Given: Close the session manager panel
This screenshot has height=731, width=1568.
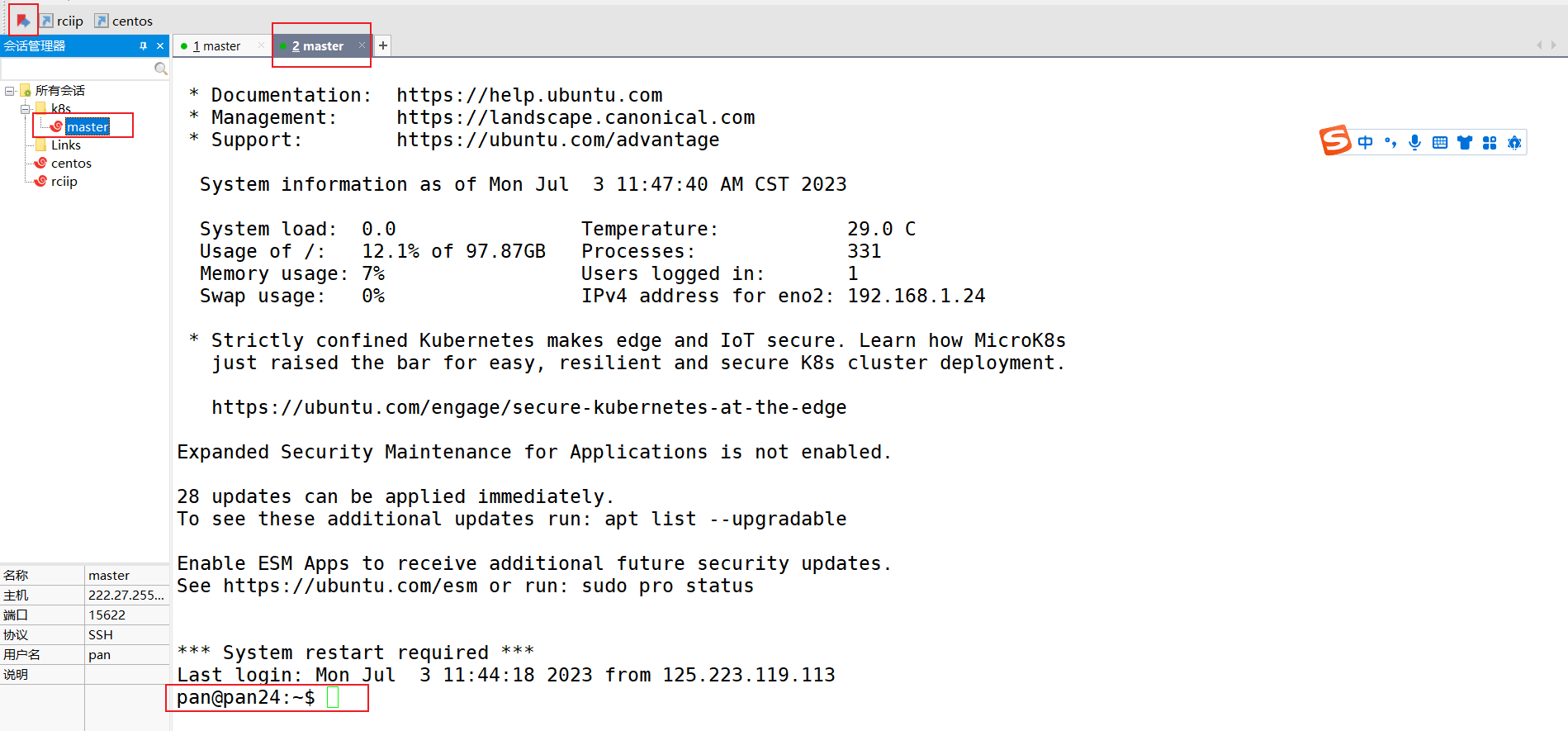Looking at the screenshot, I should [160, 46].
